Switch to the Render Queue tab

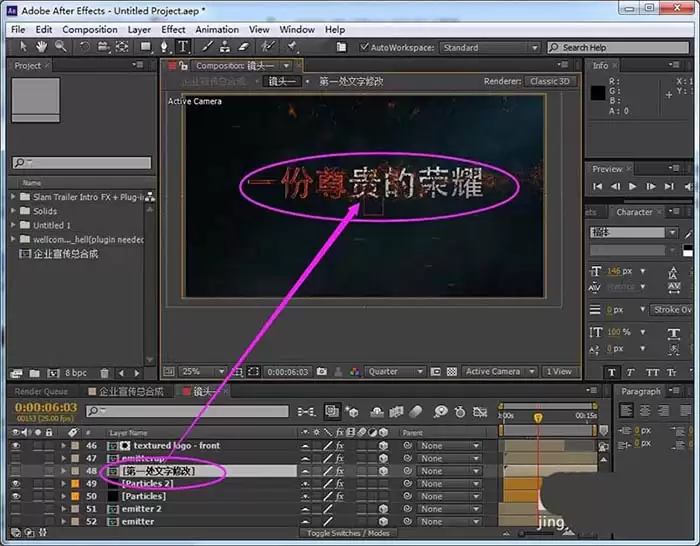point(41,392)
